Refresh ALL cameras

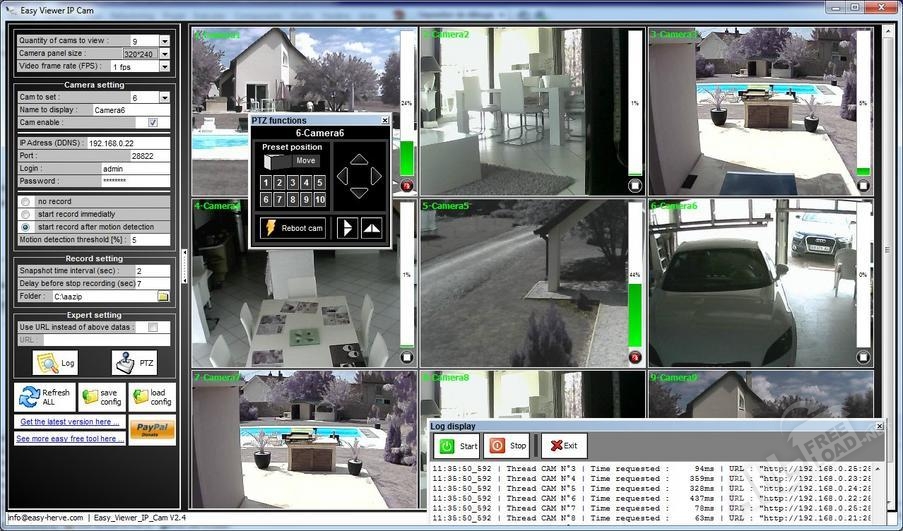tap(45, 397)
